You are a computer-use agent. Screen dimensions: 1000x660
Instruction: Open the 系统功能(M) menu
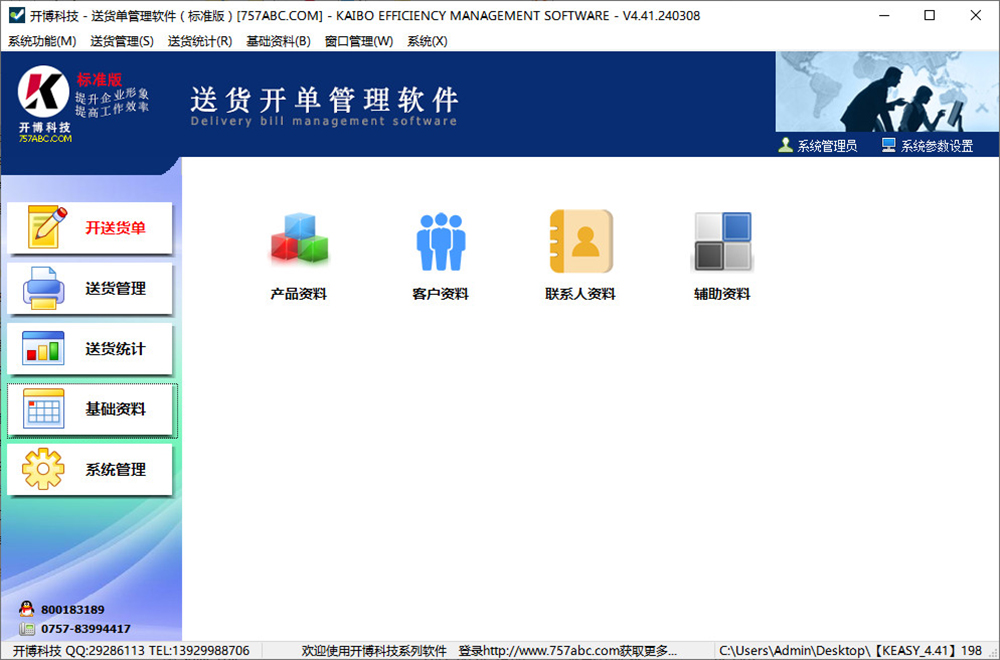click(42, 41)
